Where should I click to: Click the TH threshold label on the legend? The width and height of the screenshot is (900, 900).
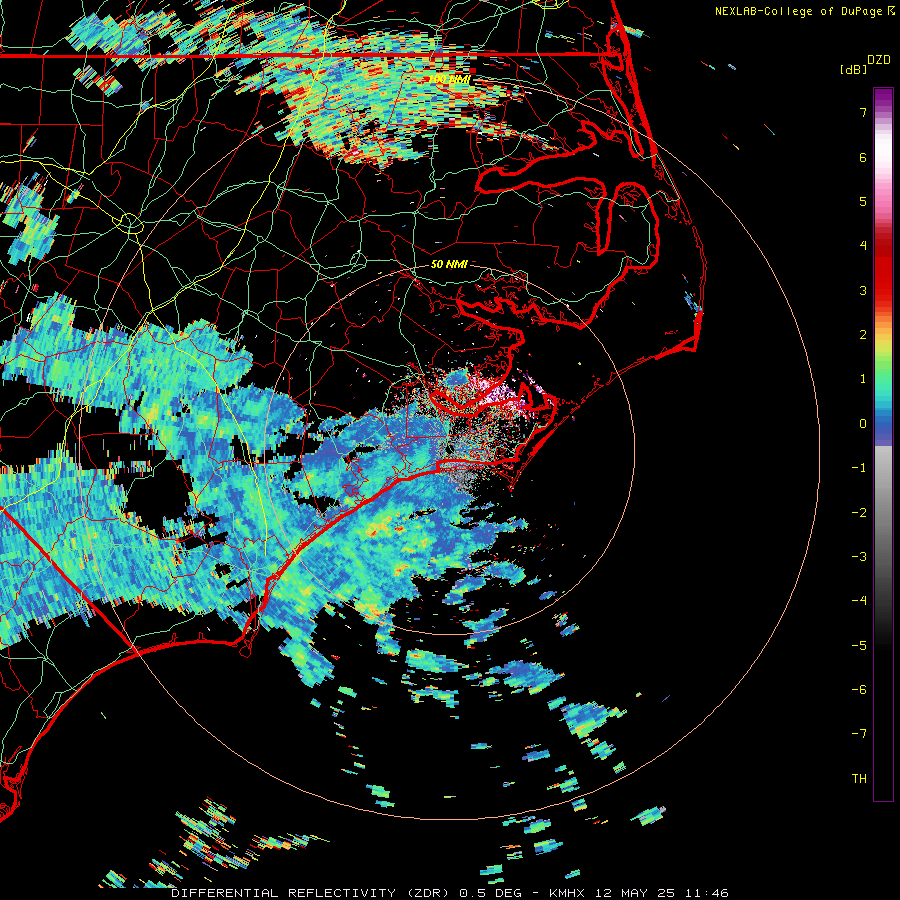coord(859,779)
